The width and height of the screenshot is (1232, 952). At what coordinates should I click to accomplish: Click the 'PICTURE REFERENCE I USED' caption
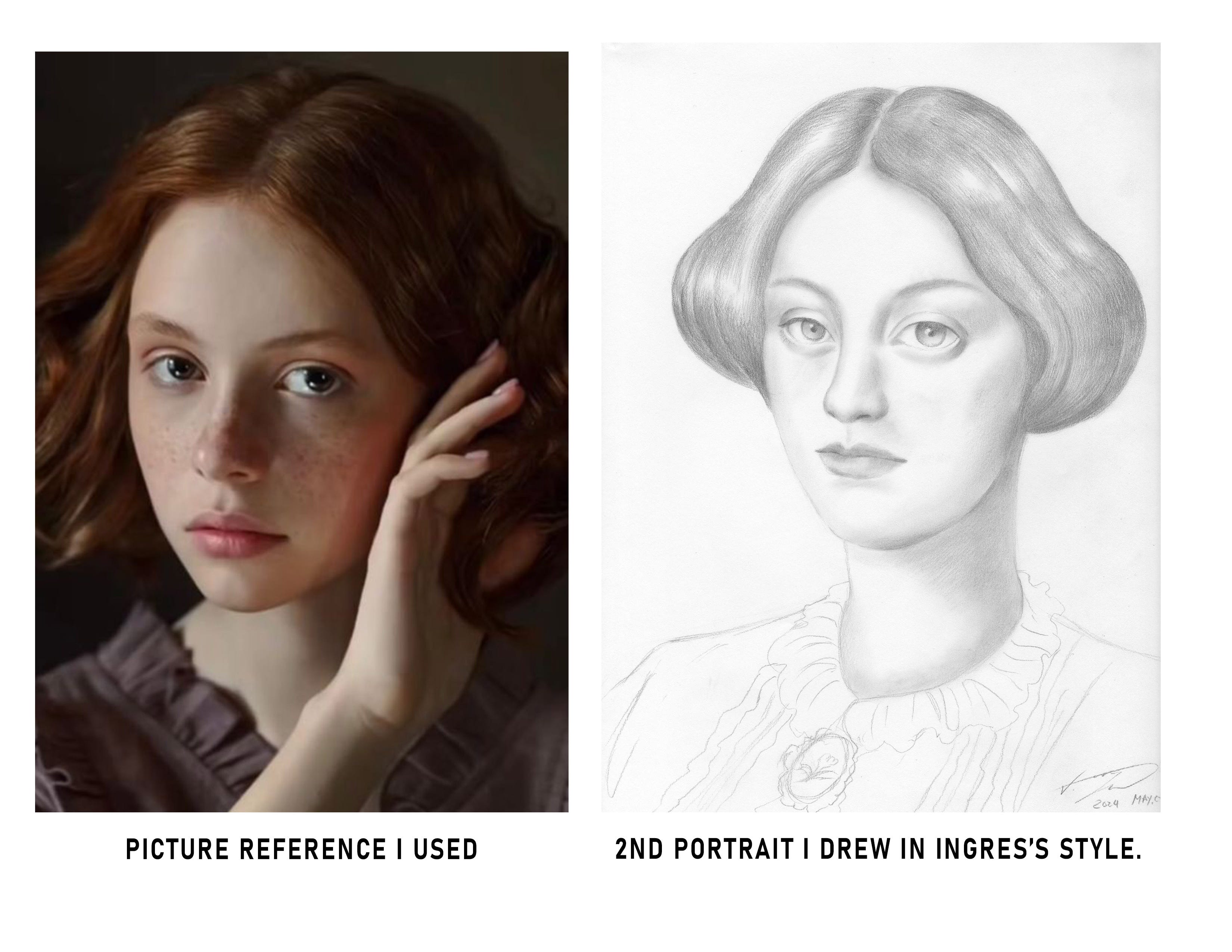click(301, 849)
